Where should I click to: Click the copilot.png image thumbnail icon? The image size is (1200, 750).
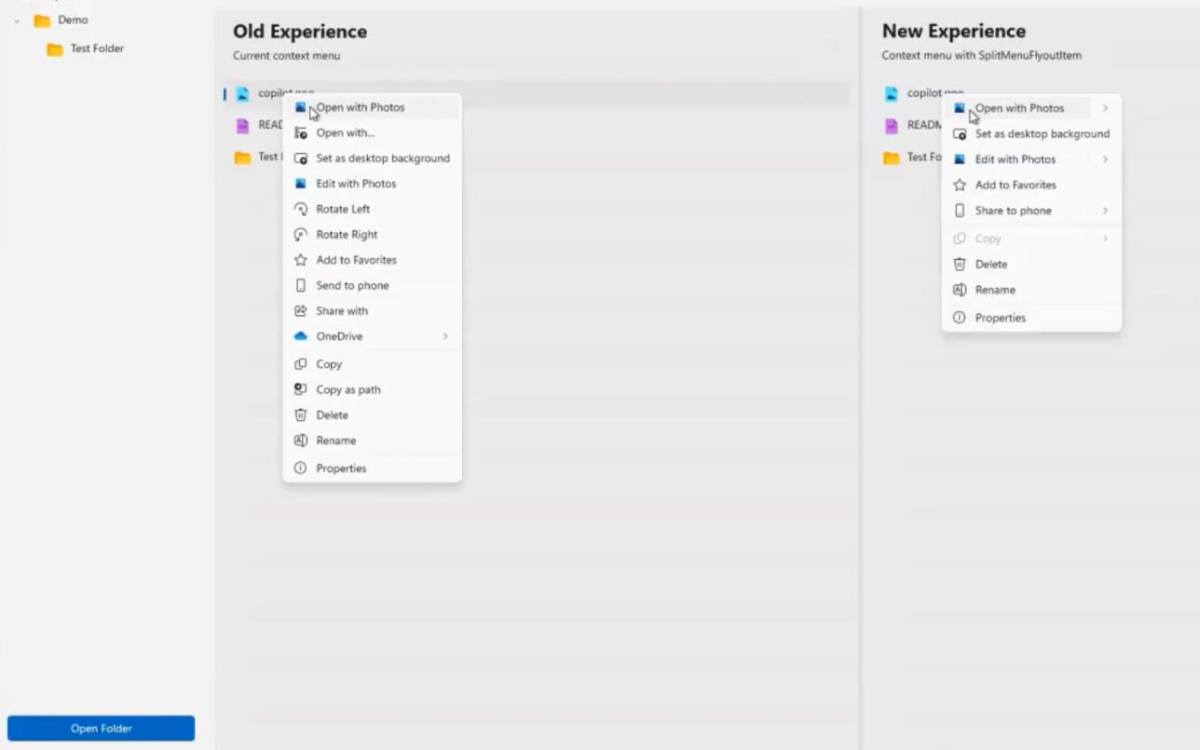pyautogui.click(x=243, y=93)
